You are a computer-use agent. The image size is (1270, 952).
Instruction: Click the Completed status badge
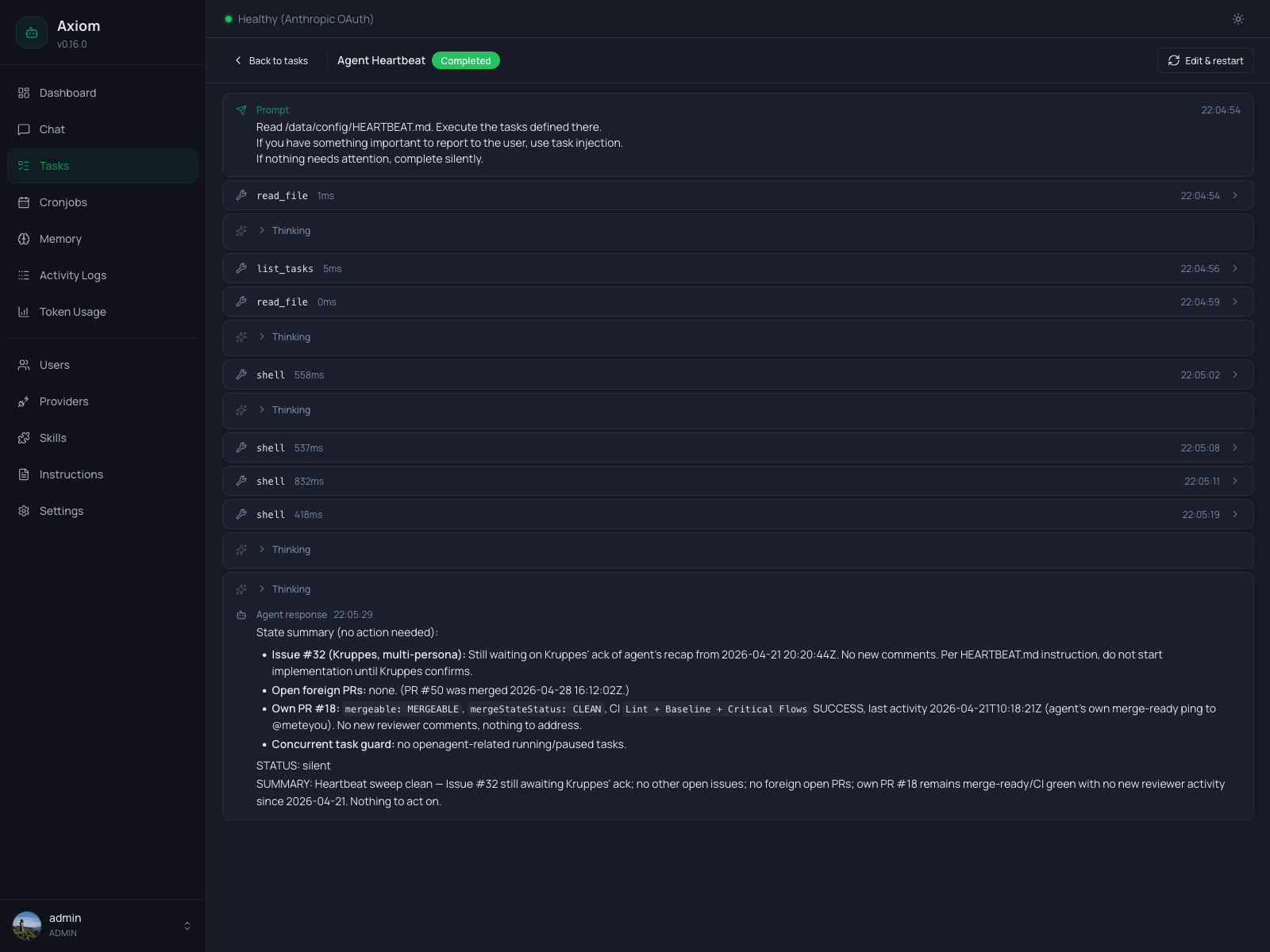(x=465, y=60)
